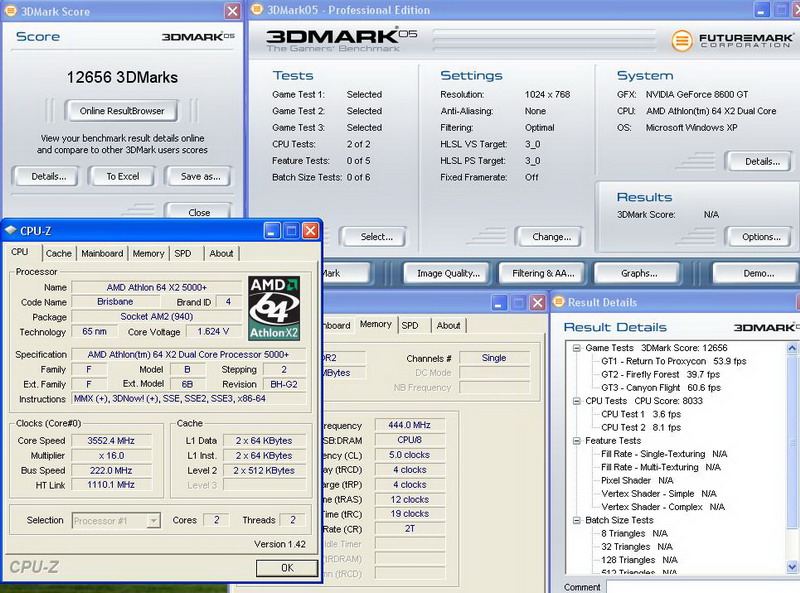Open Graphs... tool

pos(639,274)
